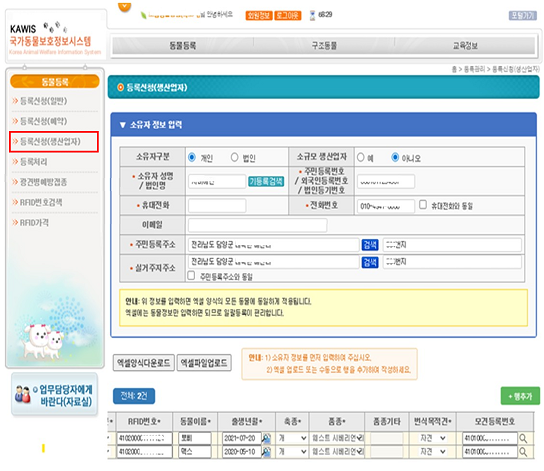Click magnifier search icon in 맥스 row
The image size is (544, 471).
coord(523,452)
